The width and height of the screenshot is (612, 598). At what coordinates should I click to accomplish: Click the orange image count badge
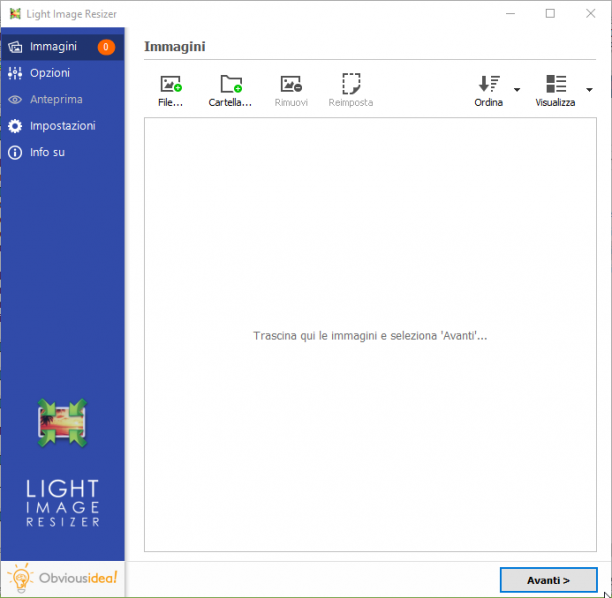coord(106,47)
